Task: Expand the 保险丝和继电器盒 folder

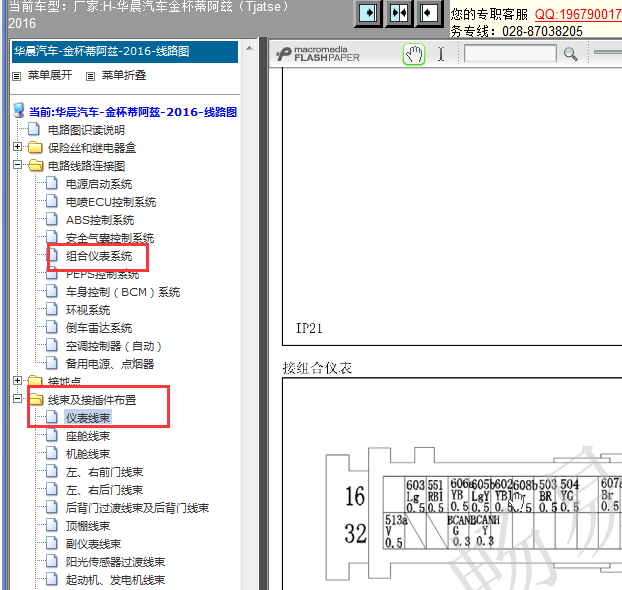Action: (17, 147)
